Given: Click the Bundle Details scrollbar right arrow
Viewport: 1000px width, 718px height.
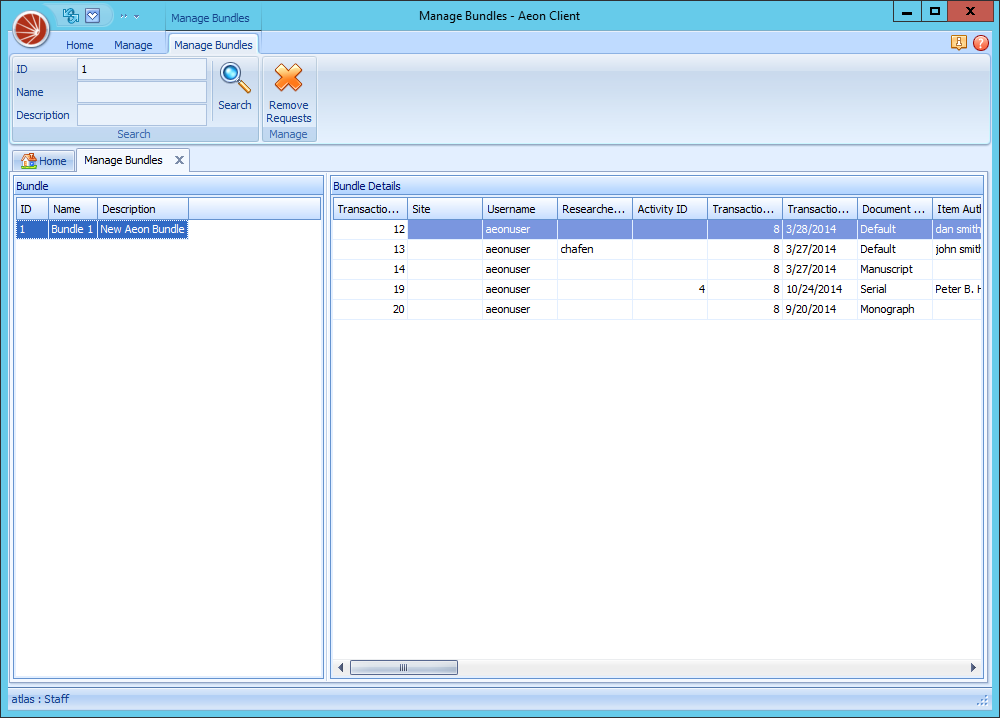Looking at the screenshot, I should (x=973, y=667).
